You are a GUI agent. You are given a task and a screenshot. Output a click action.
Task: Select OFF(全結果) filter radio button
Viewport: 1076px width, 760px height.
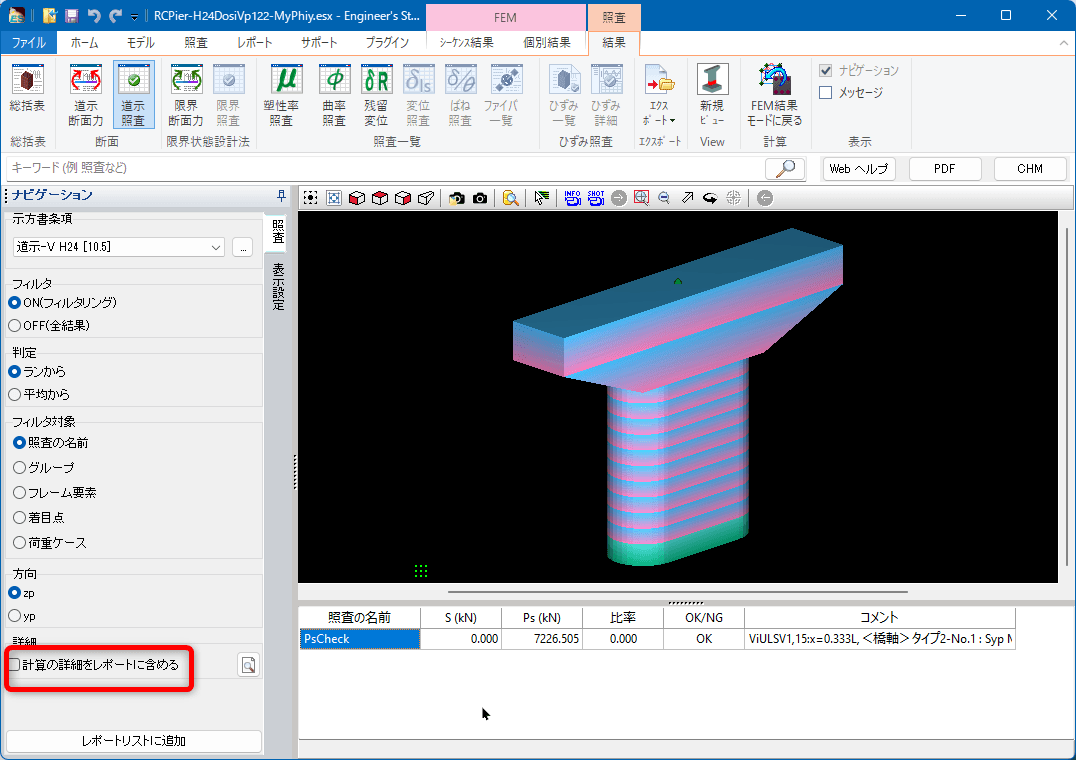(15, 325)
